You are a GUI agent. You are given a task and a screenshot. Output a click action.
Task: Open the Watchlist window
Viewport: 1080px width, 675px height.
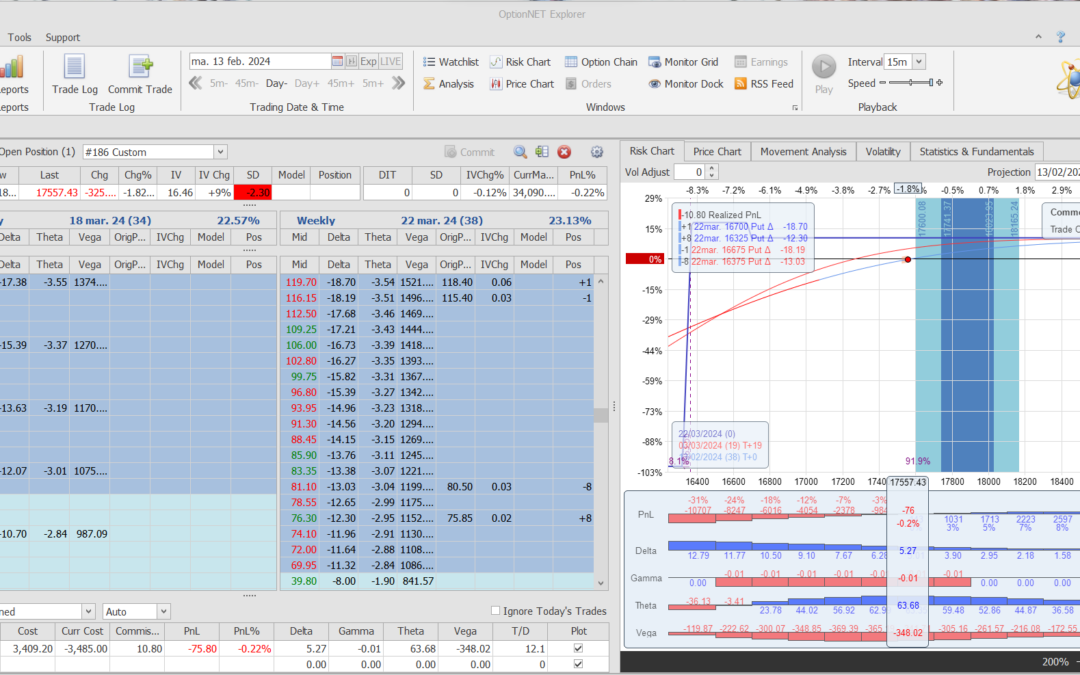(449, 62)
